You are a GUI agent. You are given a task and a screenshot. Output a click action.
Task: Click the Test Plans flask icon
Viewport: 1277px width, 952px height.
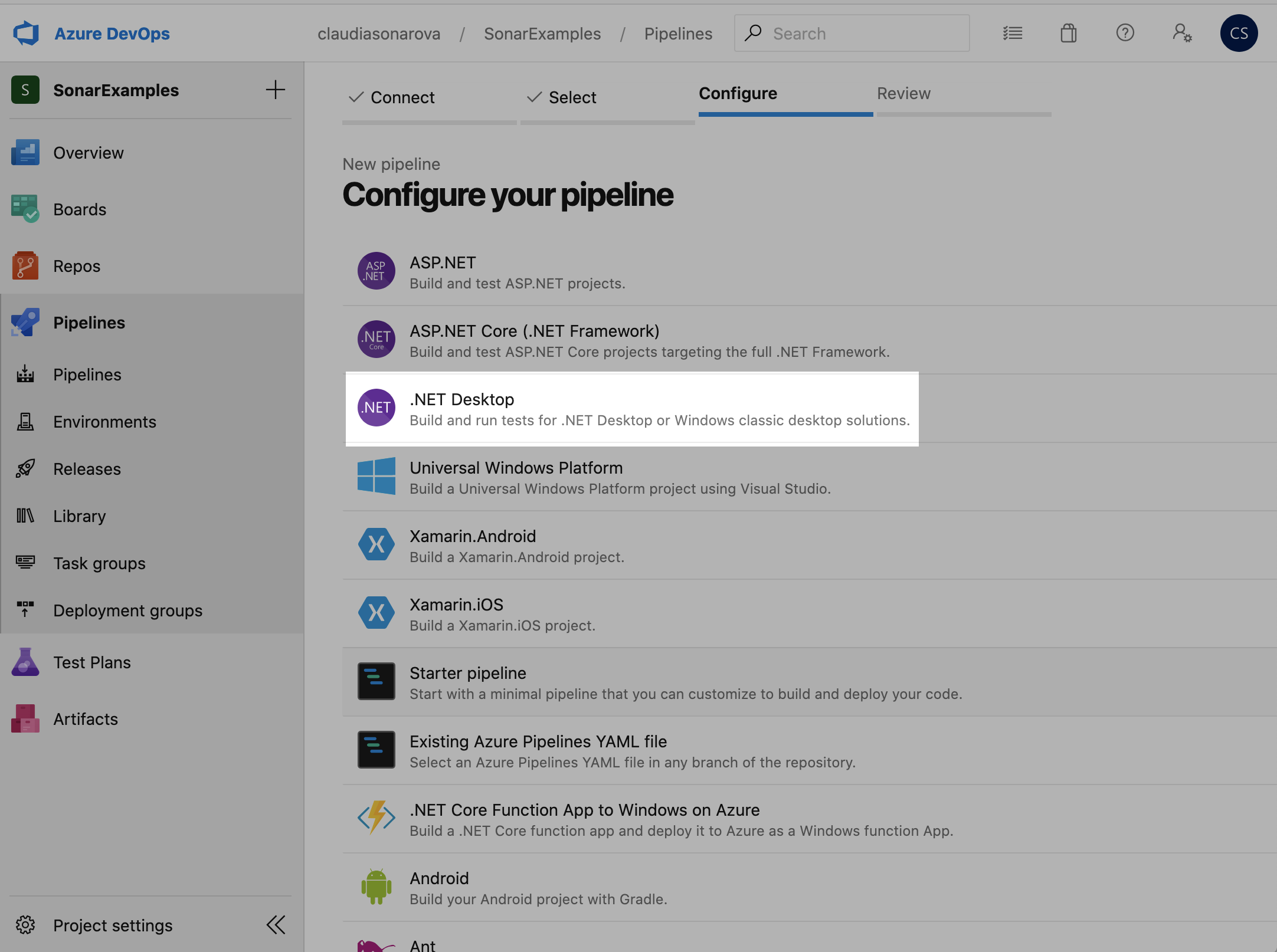click(25, 662)
